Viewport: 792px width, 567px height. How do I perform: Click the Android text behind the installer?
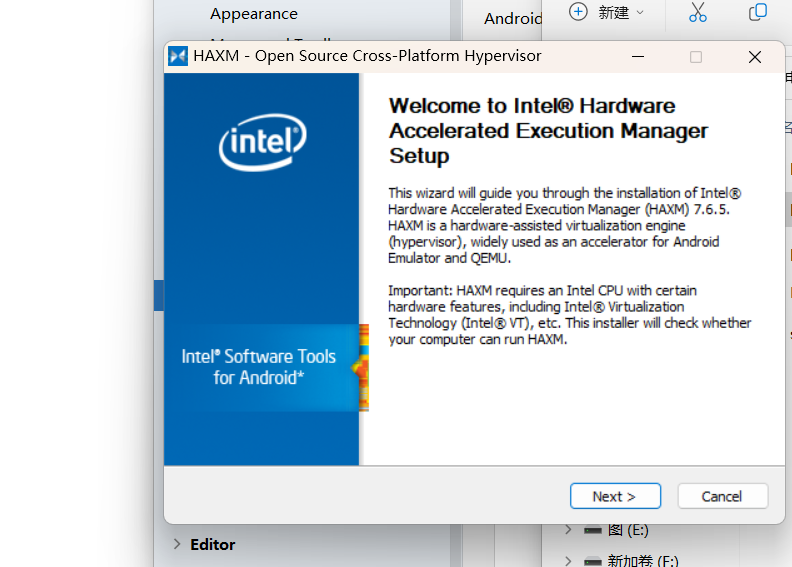tap(513, 19)
